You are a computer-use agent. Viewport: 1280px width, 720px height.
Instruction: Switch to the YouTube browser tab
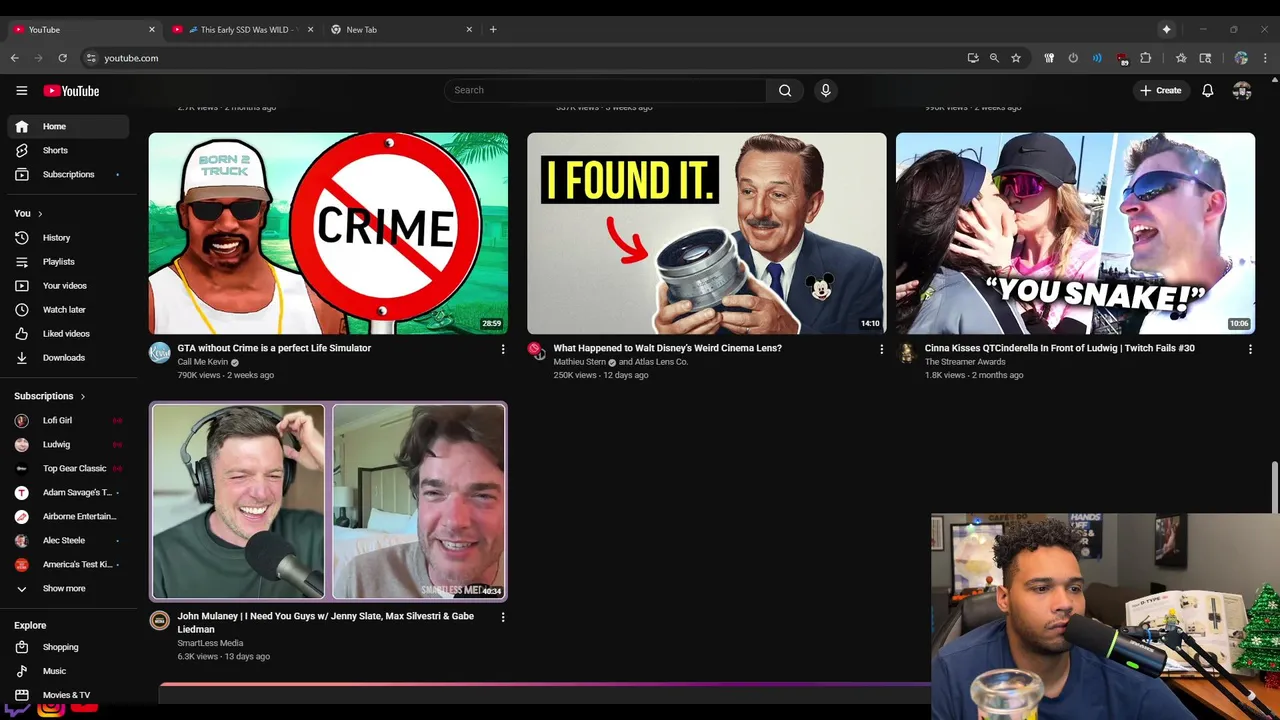[x=85, y=29]
